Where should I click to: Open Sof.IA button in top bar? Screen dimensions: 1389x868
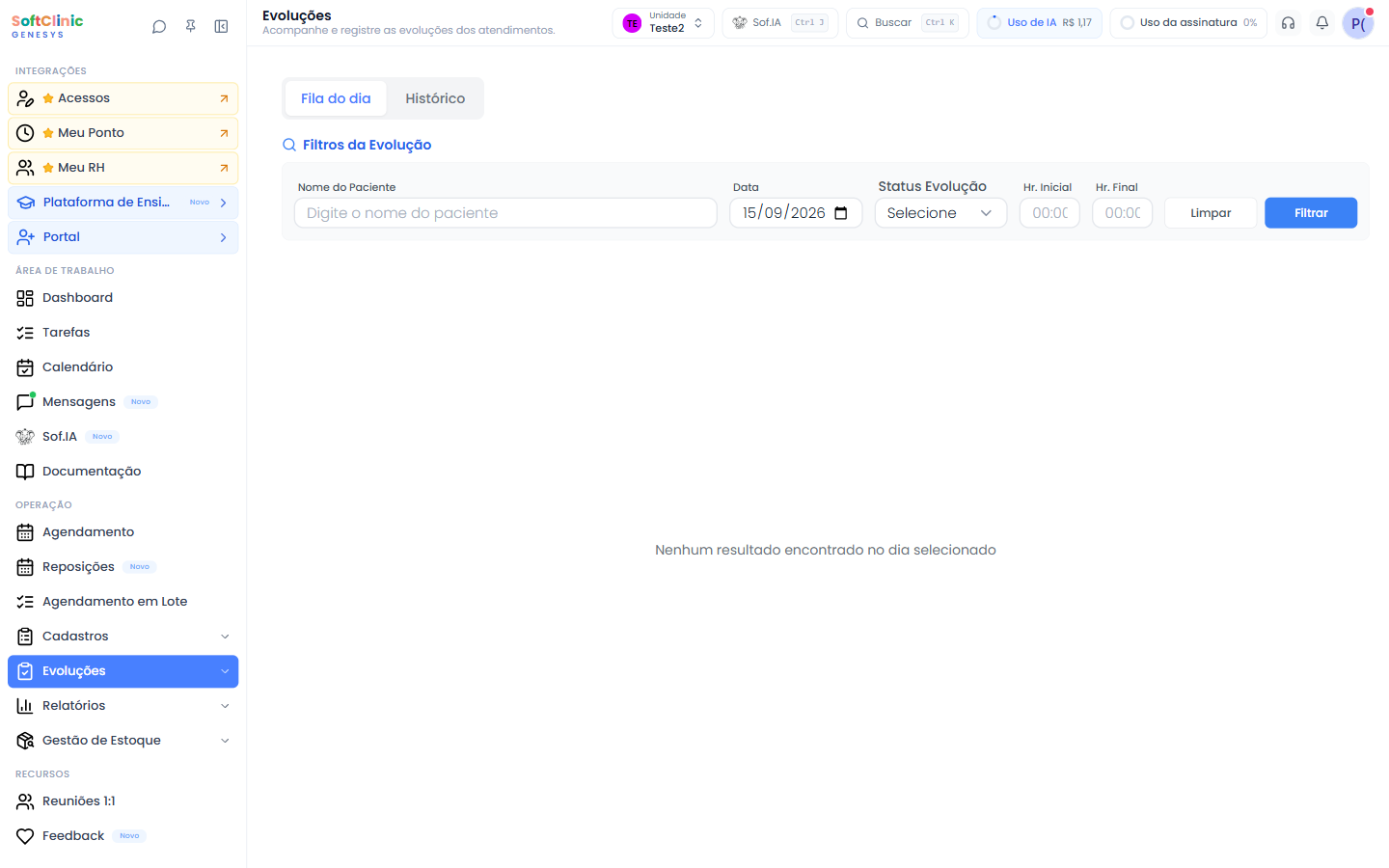[x=780, y=23]
